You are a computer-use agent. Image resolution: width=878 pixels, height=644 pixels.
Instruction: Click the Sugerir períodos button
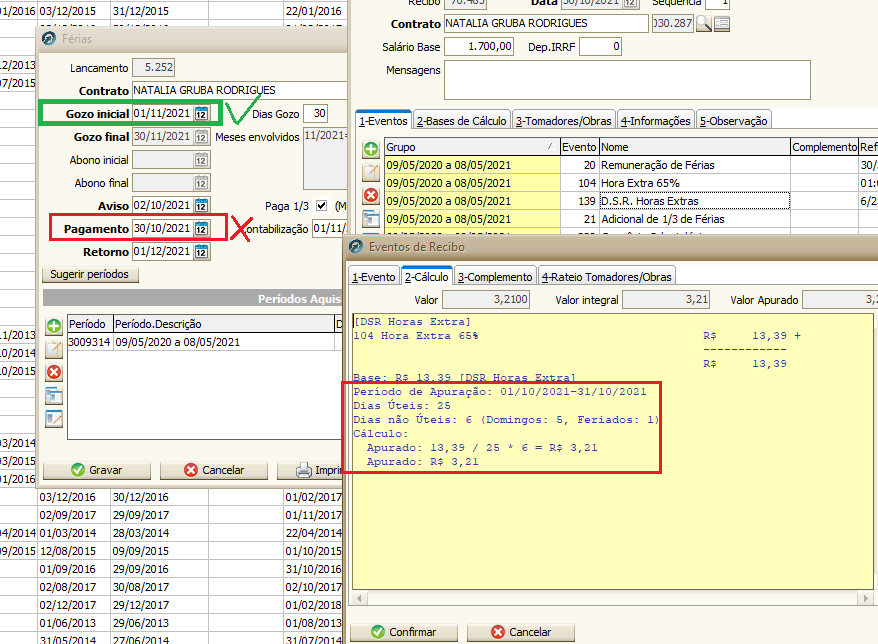[90, 274]
